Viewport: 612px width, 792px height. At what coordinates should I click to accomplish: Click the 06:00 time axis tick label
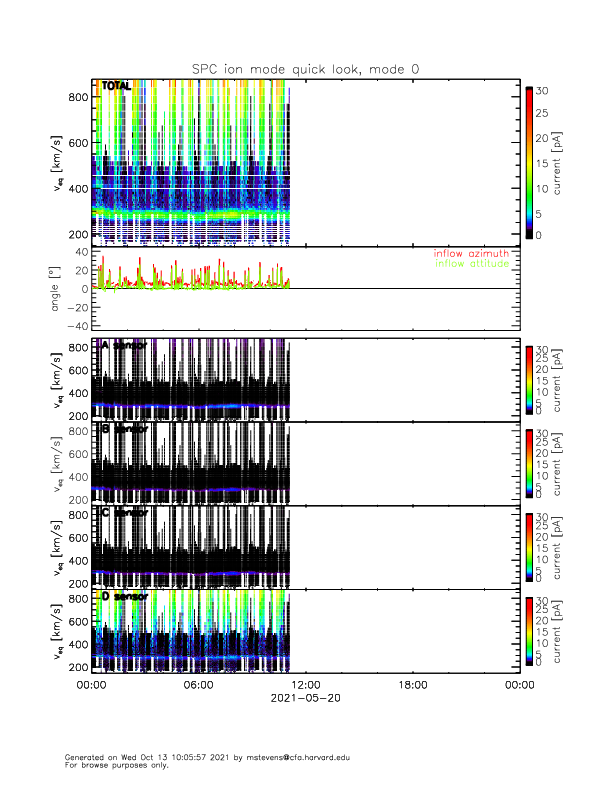point(198,685)
